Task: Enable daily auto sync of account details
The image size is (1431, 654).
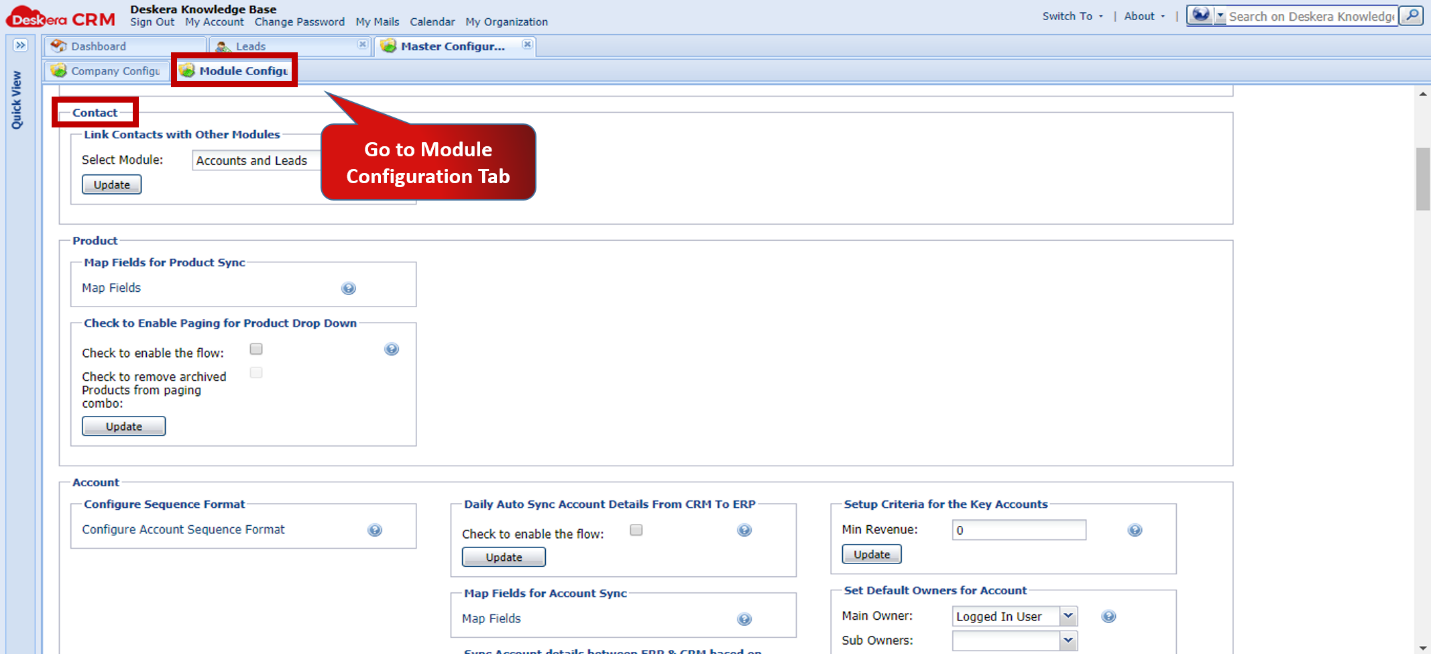Action: coord(636,530)
